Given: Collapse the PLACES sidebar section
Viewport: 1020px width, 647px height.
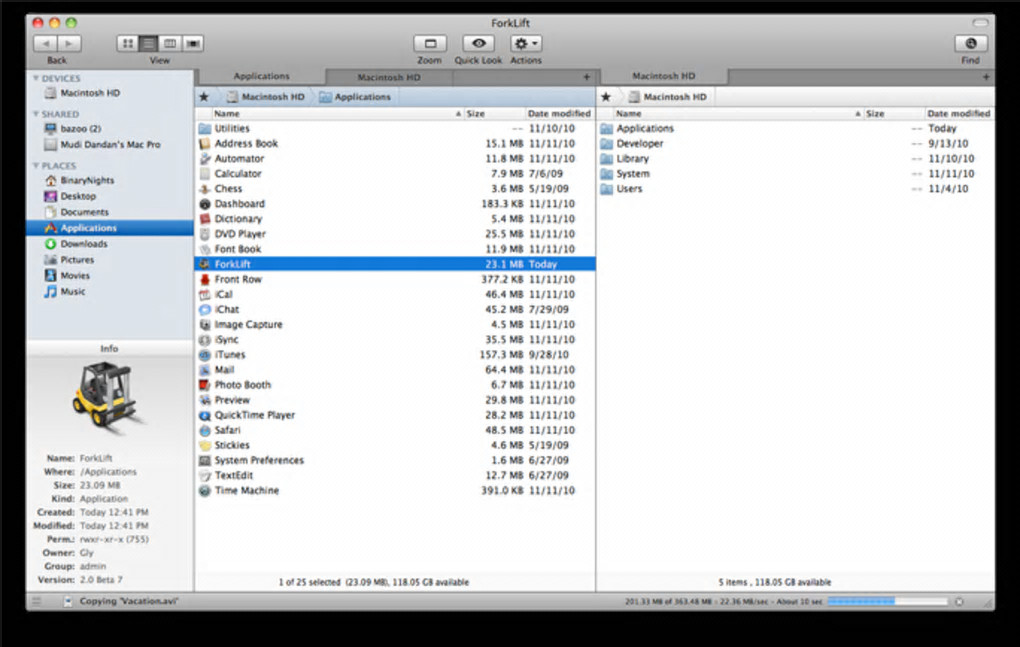Looking at the screenshot, I should (x=36, y=166).
